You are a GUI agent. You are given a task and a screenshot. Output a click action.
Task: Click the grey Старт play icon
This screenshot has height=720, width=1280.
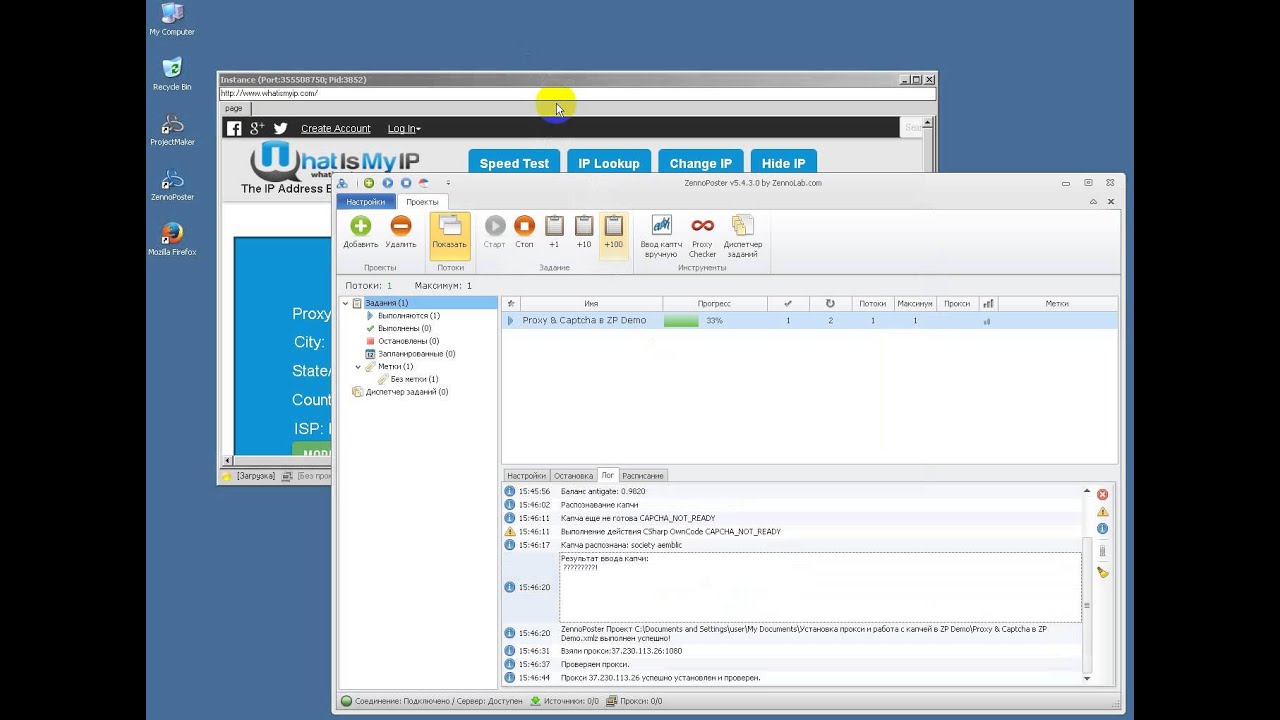tap(495, 226)
